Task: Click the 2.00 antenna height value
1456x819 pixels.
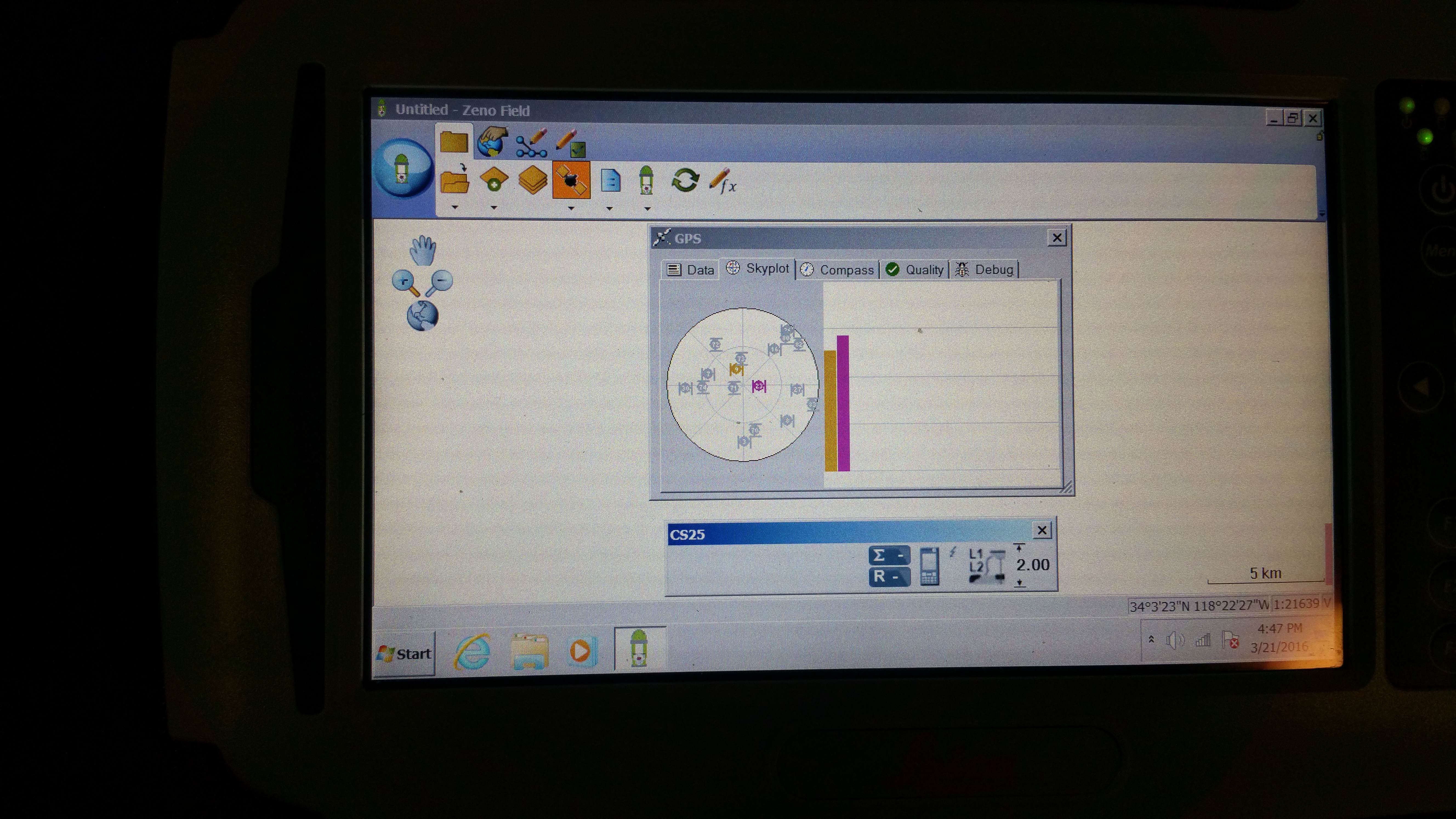Action: (x=1032, y=565)
